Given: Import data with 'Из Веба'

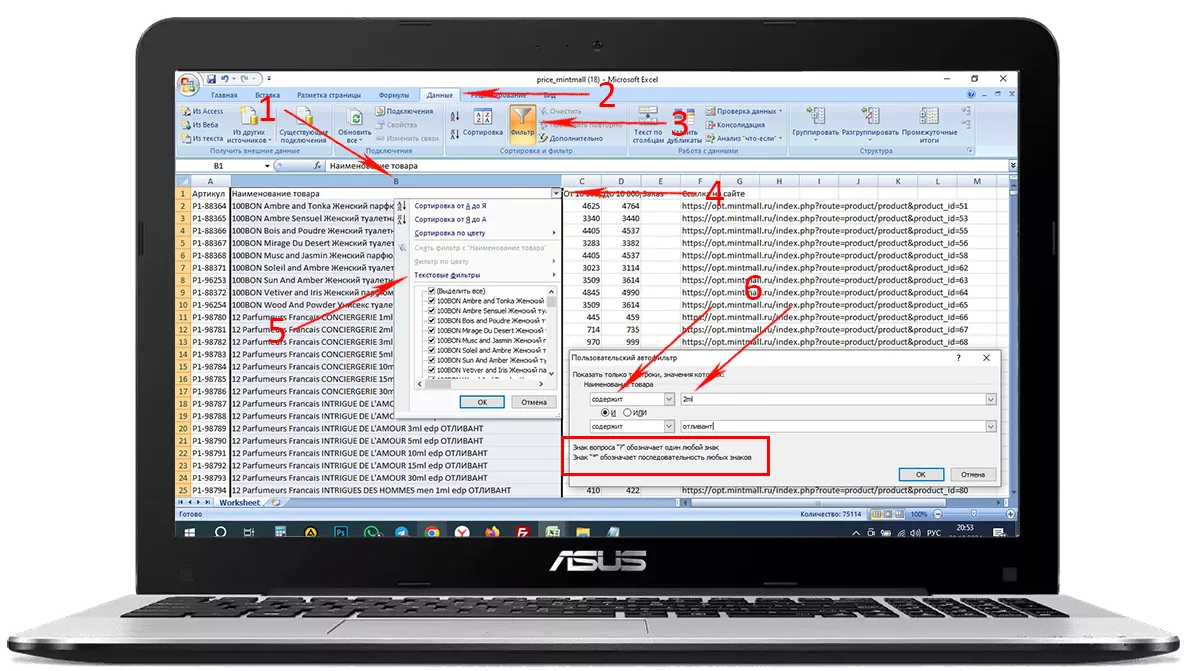Looking at the screenshot, I should pyautogui.click(x=200, y=125).
